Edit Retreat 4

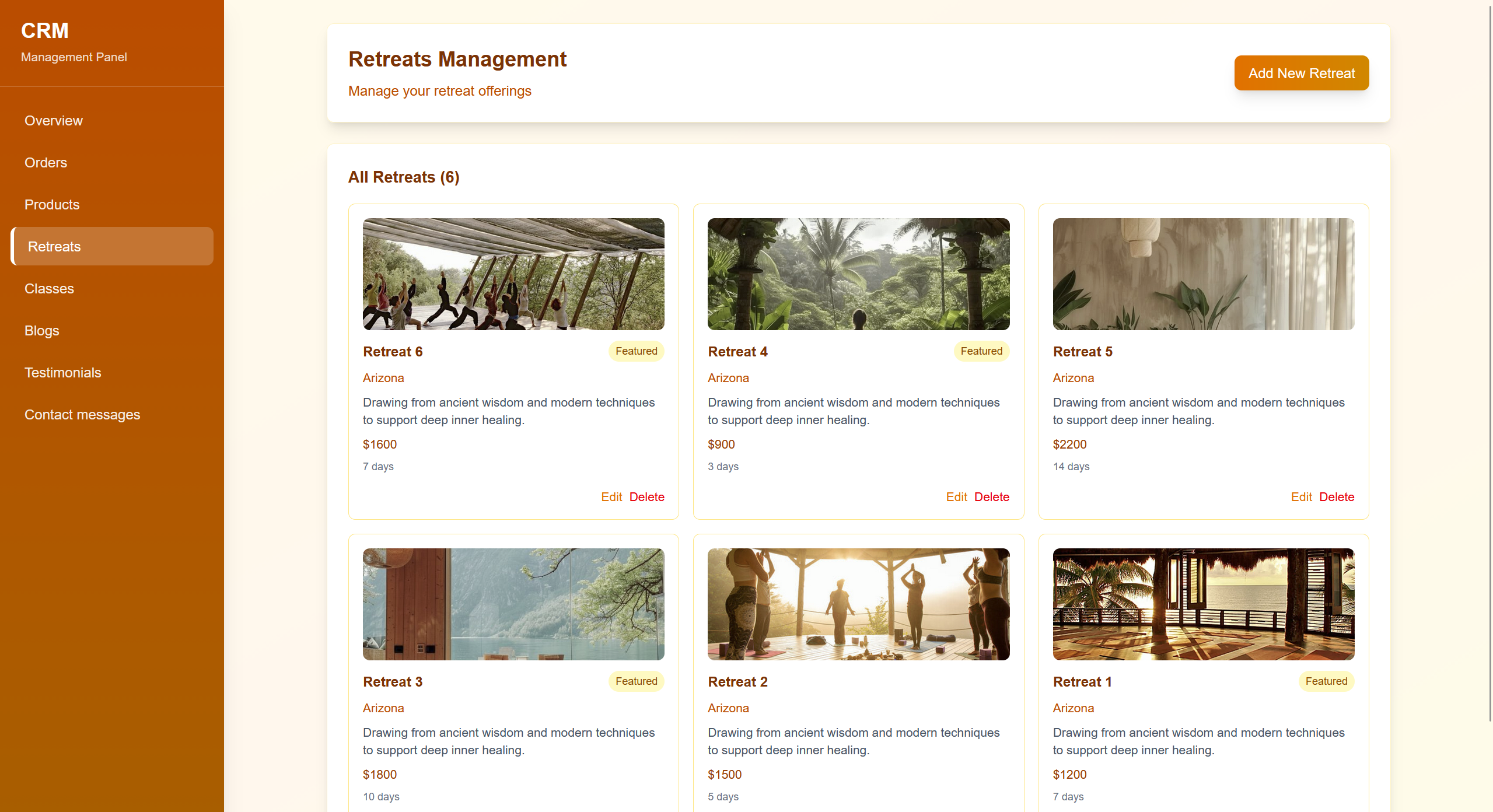[956, 496]
